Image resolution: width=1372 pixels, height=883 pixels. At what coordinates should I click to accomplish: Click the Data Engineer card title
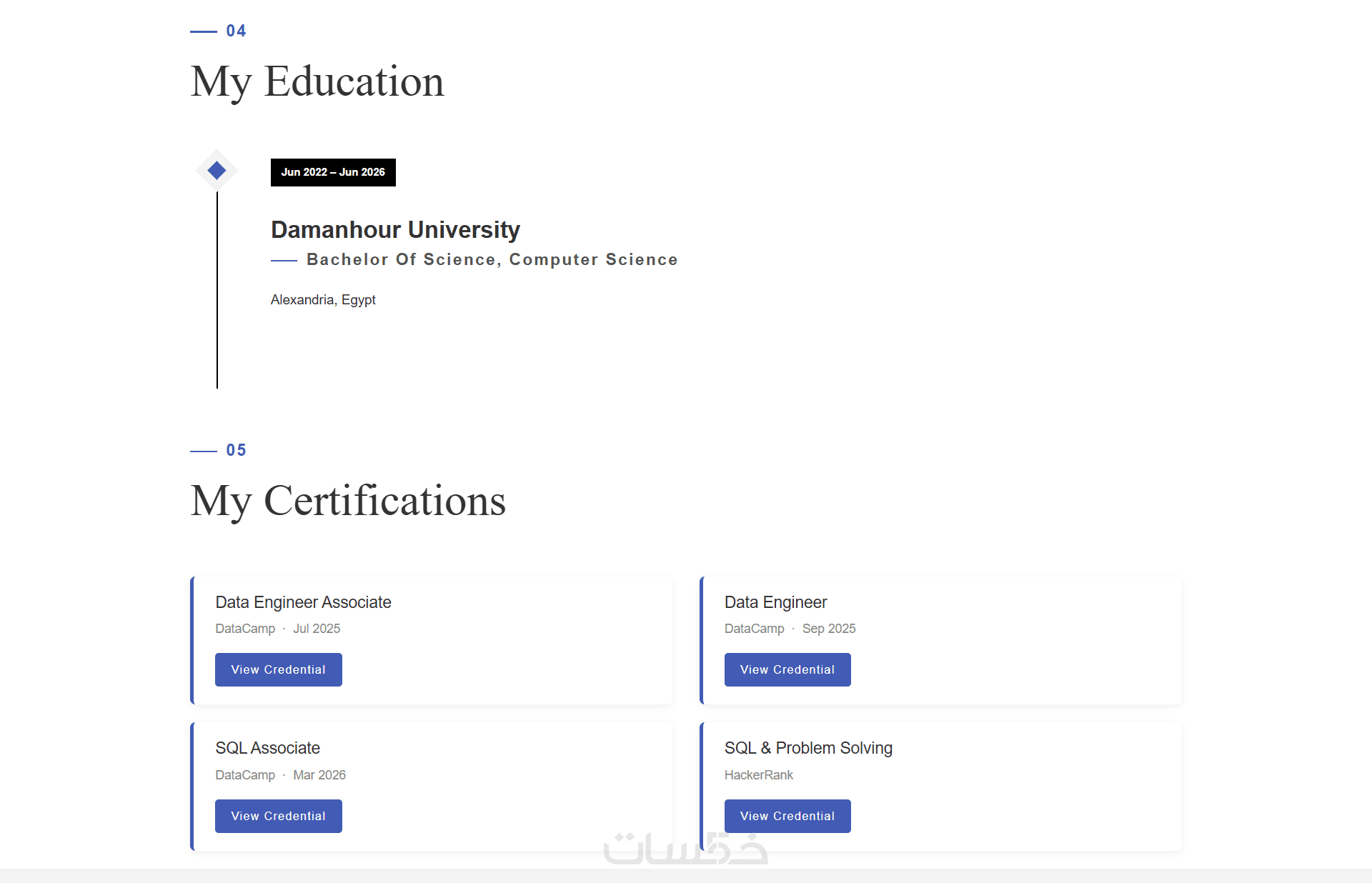(x=775, y=602)
